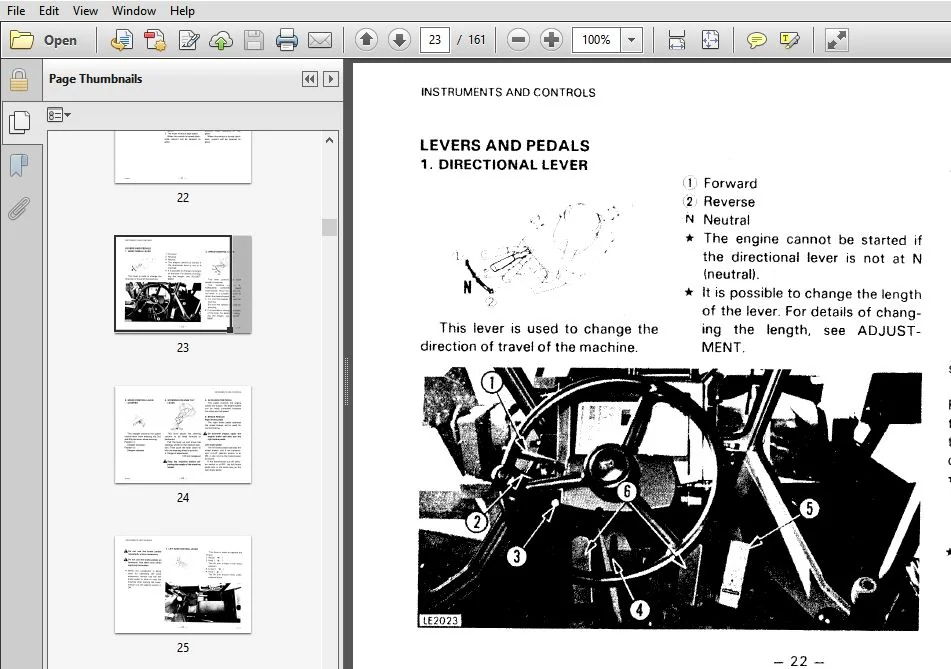This screenshot has width=951, height=669.
Task: Select the Page Thumbnails panel icon
Action: pos(20,122)
